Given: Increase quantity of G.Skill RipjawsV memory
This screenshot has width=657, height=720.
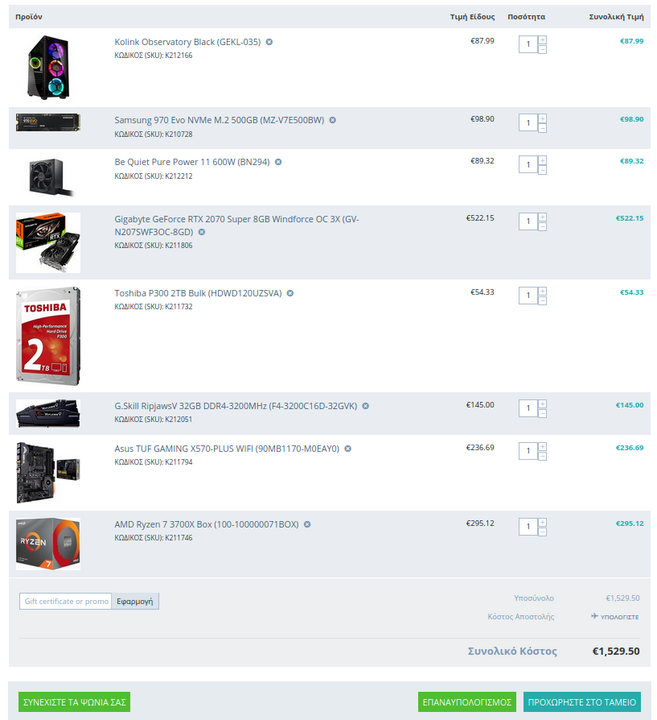Looking at the screenshot, I should [x=542, y=404].
